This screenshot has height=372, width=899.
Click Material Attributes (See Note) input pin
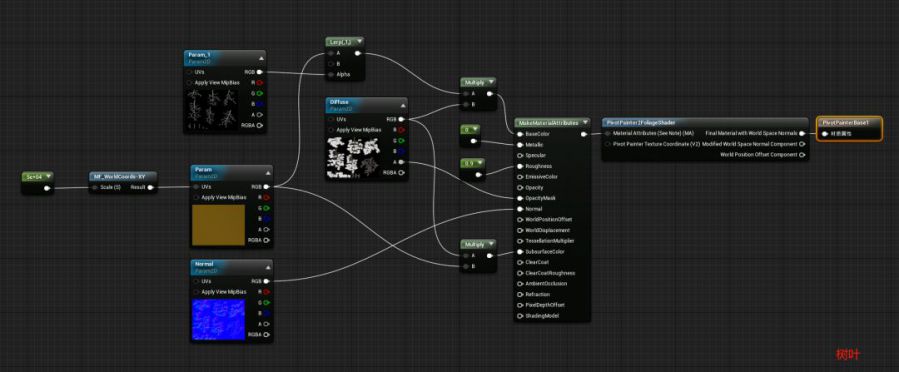click(608, 133)
